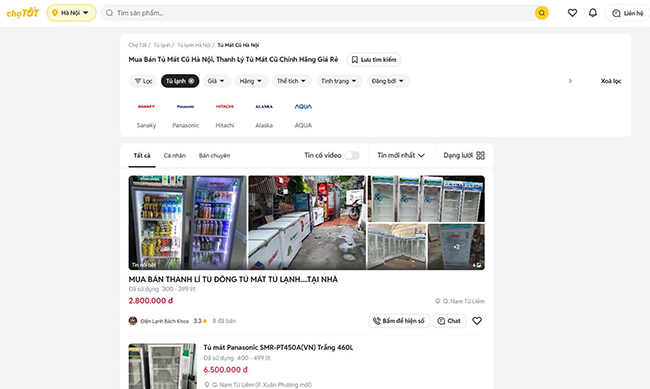Open listing MUA BÁN THANH LÍ TỦ ĐÔNG
The image size is (650, 389).
click(x=233, y=280)
